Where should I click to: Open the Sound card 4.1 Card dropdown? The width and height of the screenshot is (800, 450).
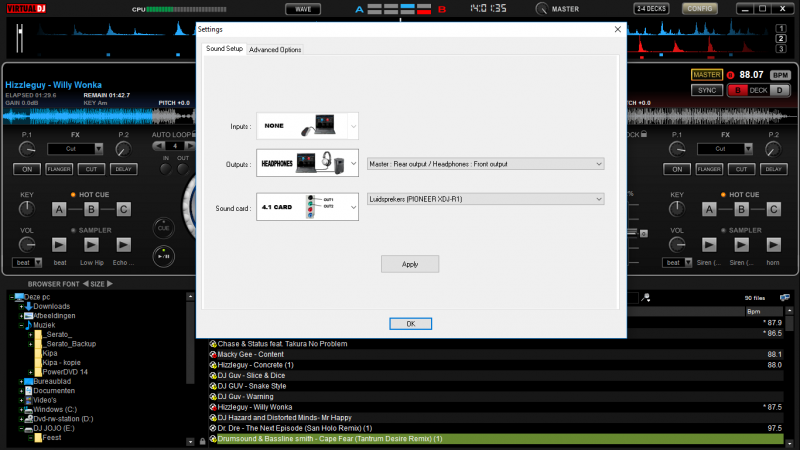[307, 207]
